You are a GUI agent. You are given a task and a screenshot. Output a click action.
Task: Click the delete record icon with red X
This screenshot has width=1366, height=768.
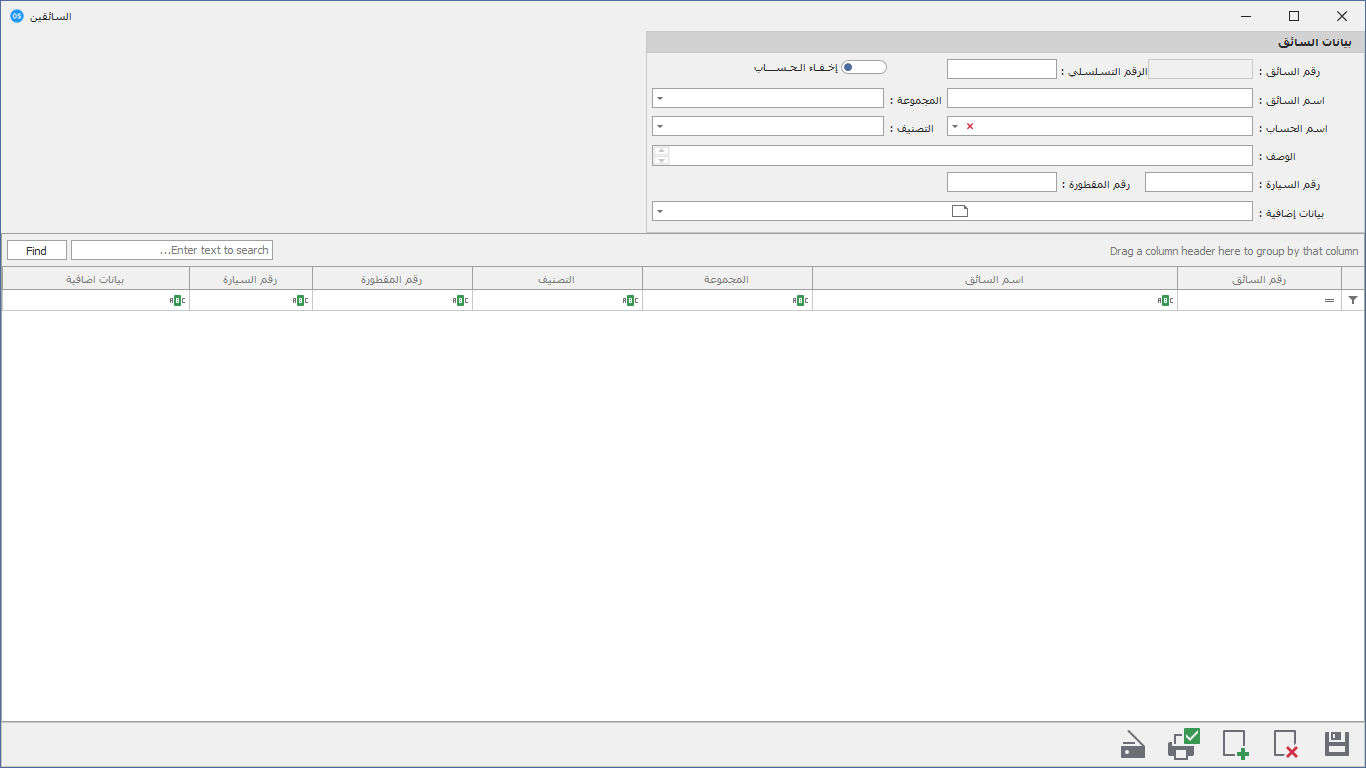(x=1286, y=744)
